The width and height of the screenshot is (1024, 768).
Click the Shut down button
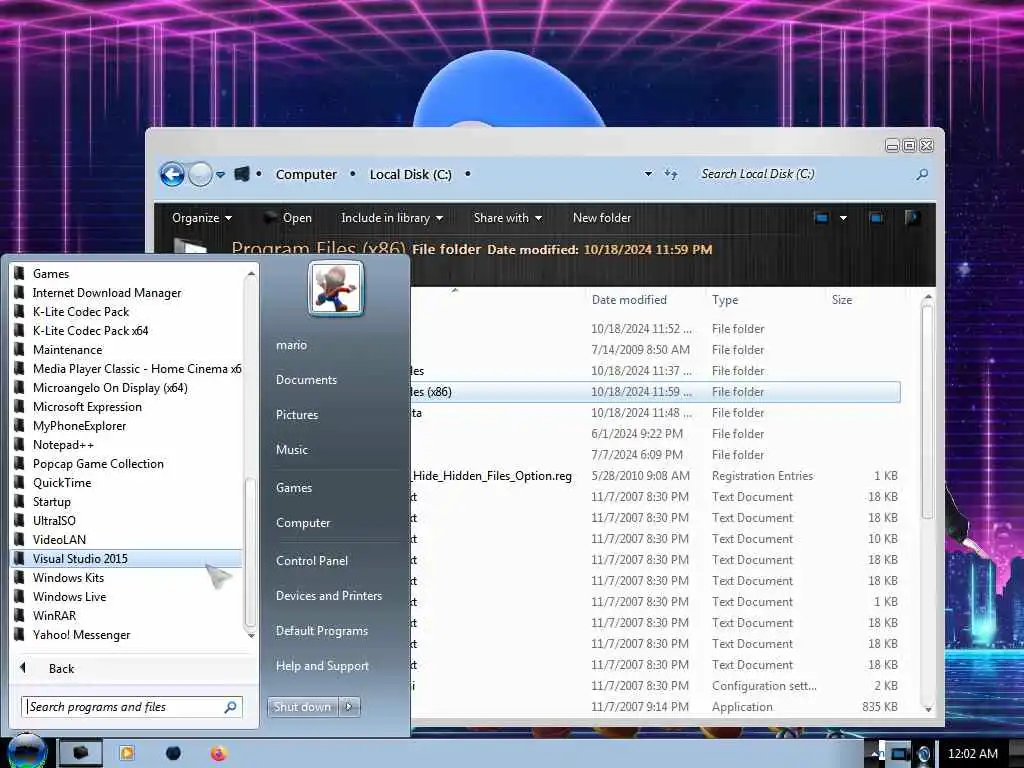[302, 706]
